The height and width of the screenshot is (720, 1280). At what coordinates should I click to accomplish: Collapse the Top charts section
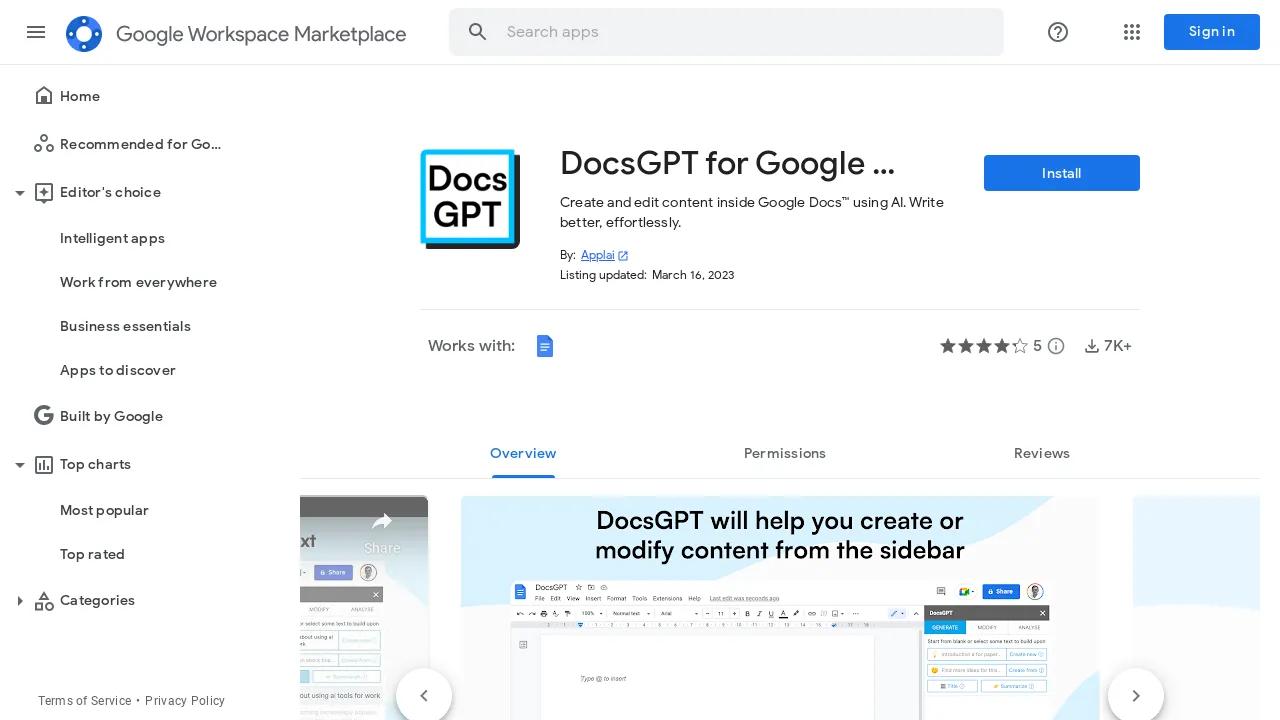[19, 464]
